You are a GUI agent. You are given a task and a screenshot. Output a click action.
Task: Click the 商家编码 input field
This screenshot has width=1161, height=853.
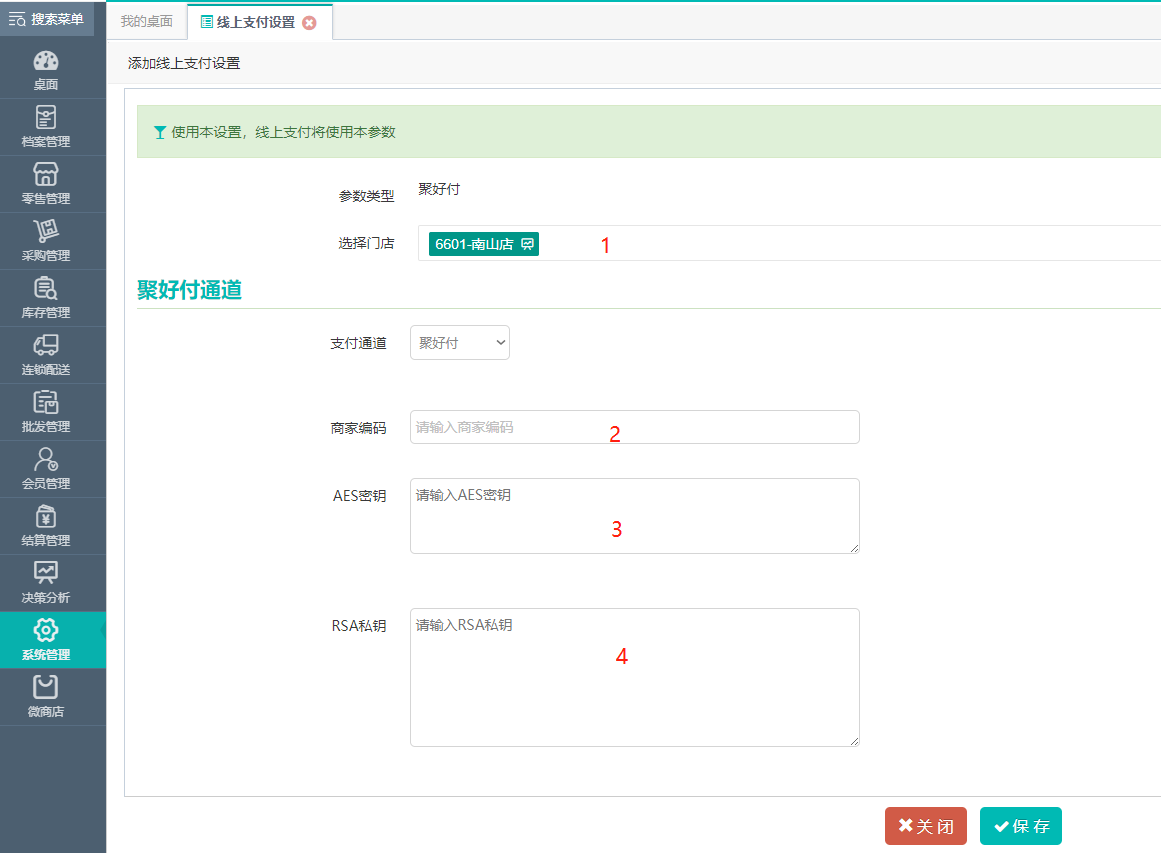635,427
